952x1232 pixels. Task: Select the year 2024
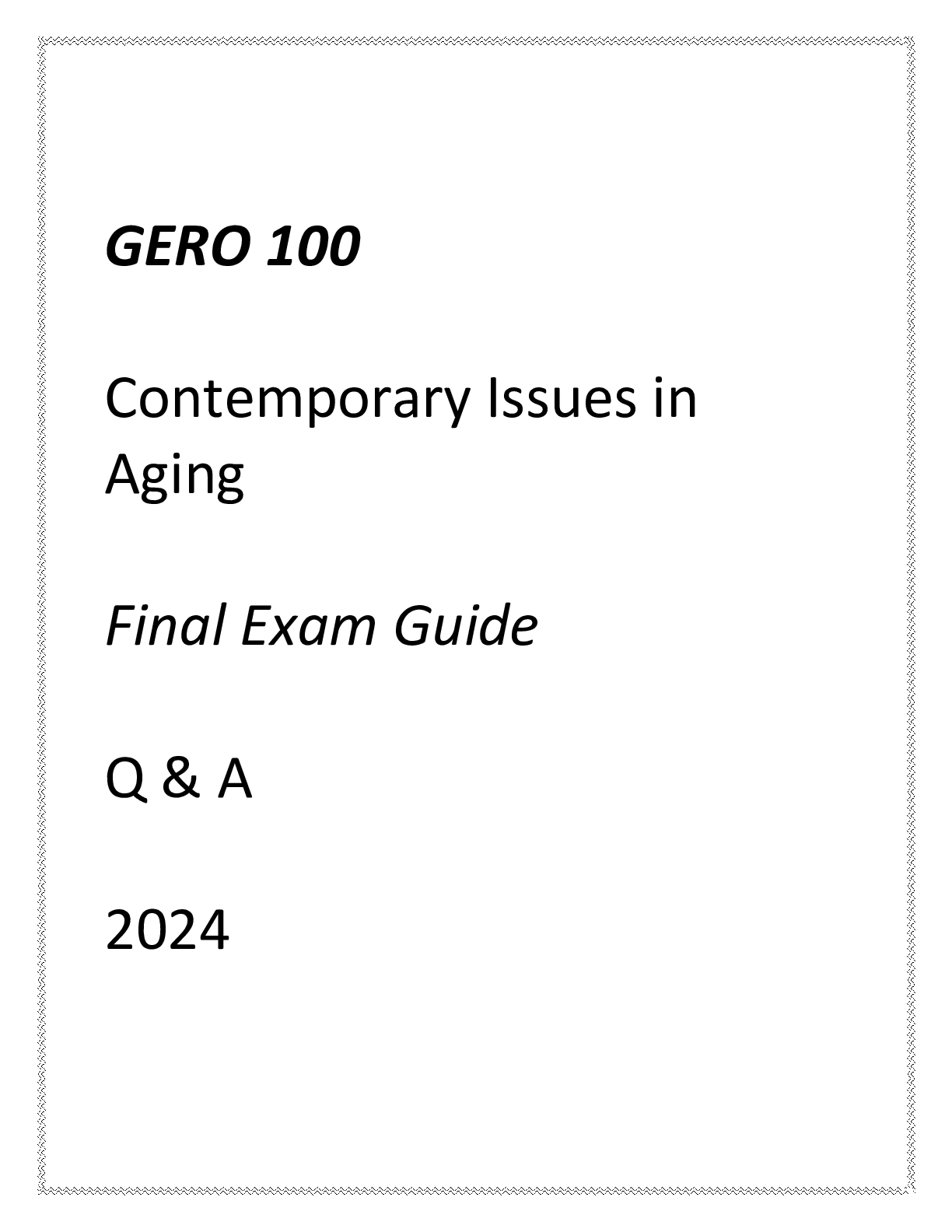point(167,931)
